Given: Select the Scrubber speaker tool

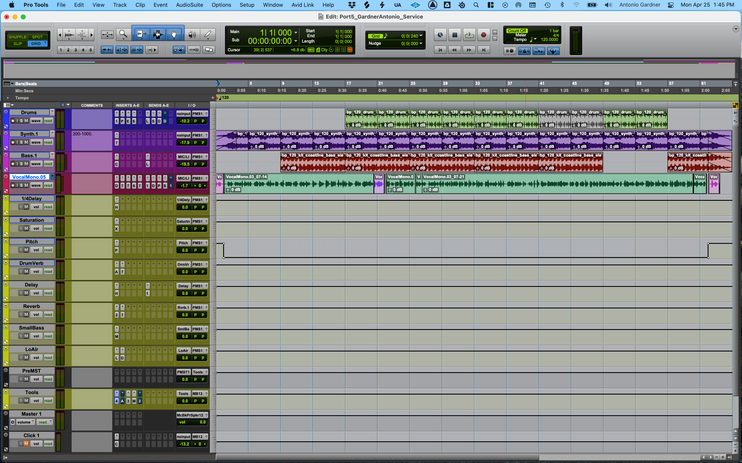Looking at the screenshot, I should click(192, 34).
